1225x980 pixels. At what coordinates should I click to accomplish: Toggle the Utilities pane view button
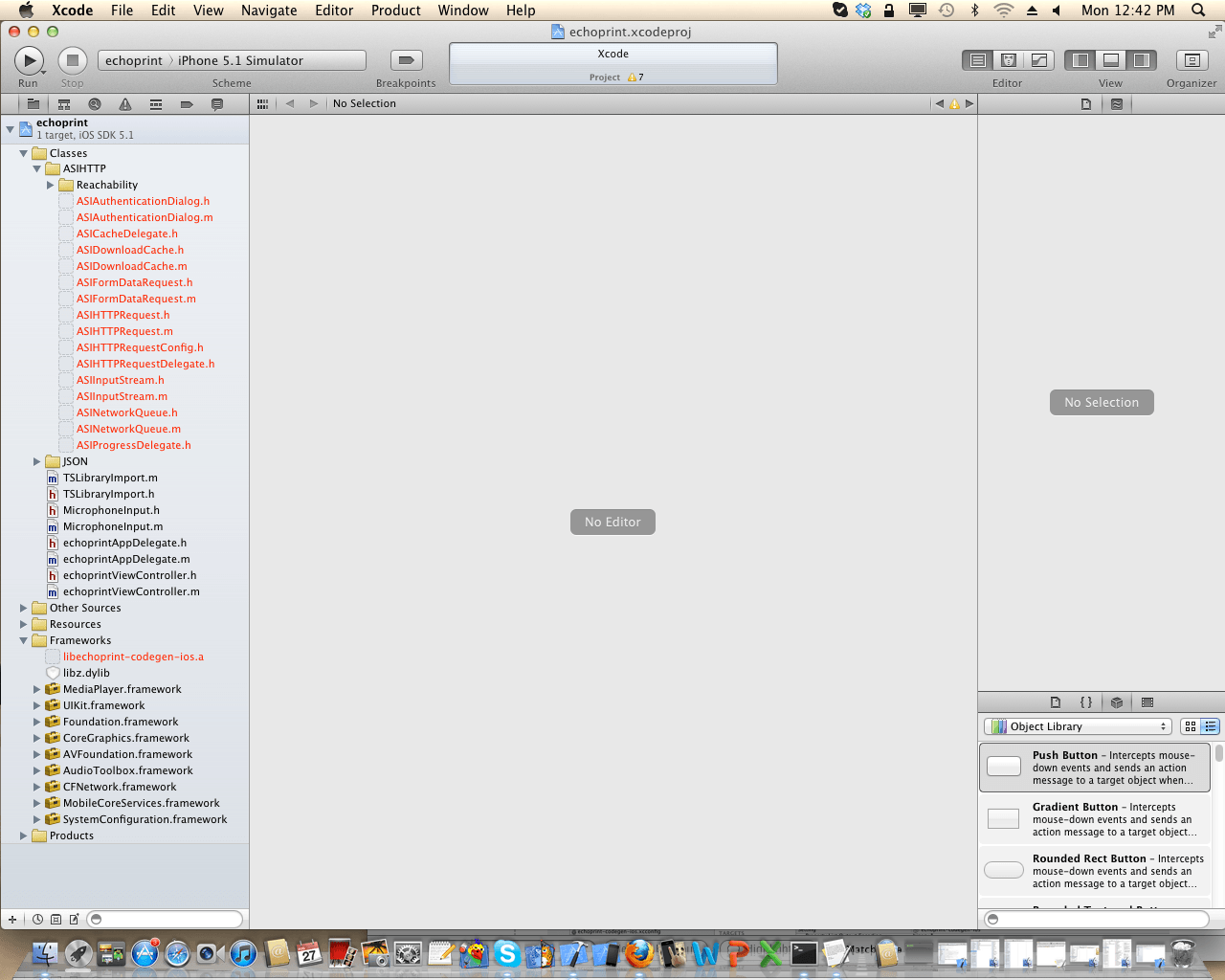click(x=1142, y=60)
